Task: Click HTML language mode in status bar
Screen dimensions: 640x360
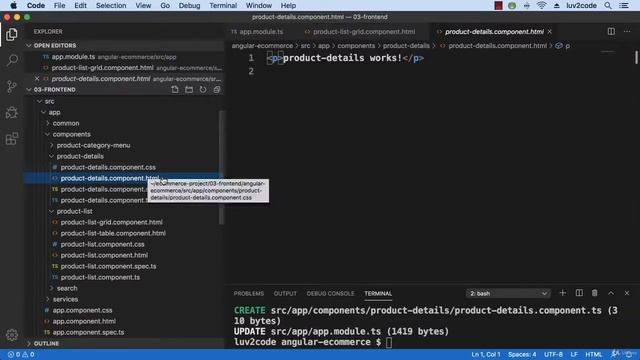Action: (593, 354)
